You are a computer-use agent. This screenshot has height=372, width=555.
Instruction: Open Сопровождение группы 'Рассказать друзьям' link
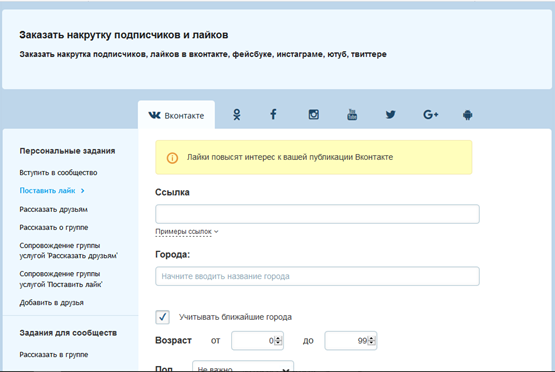69,251
